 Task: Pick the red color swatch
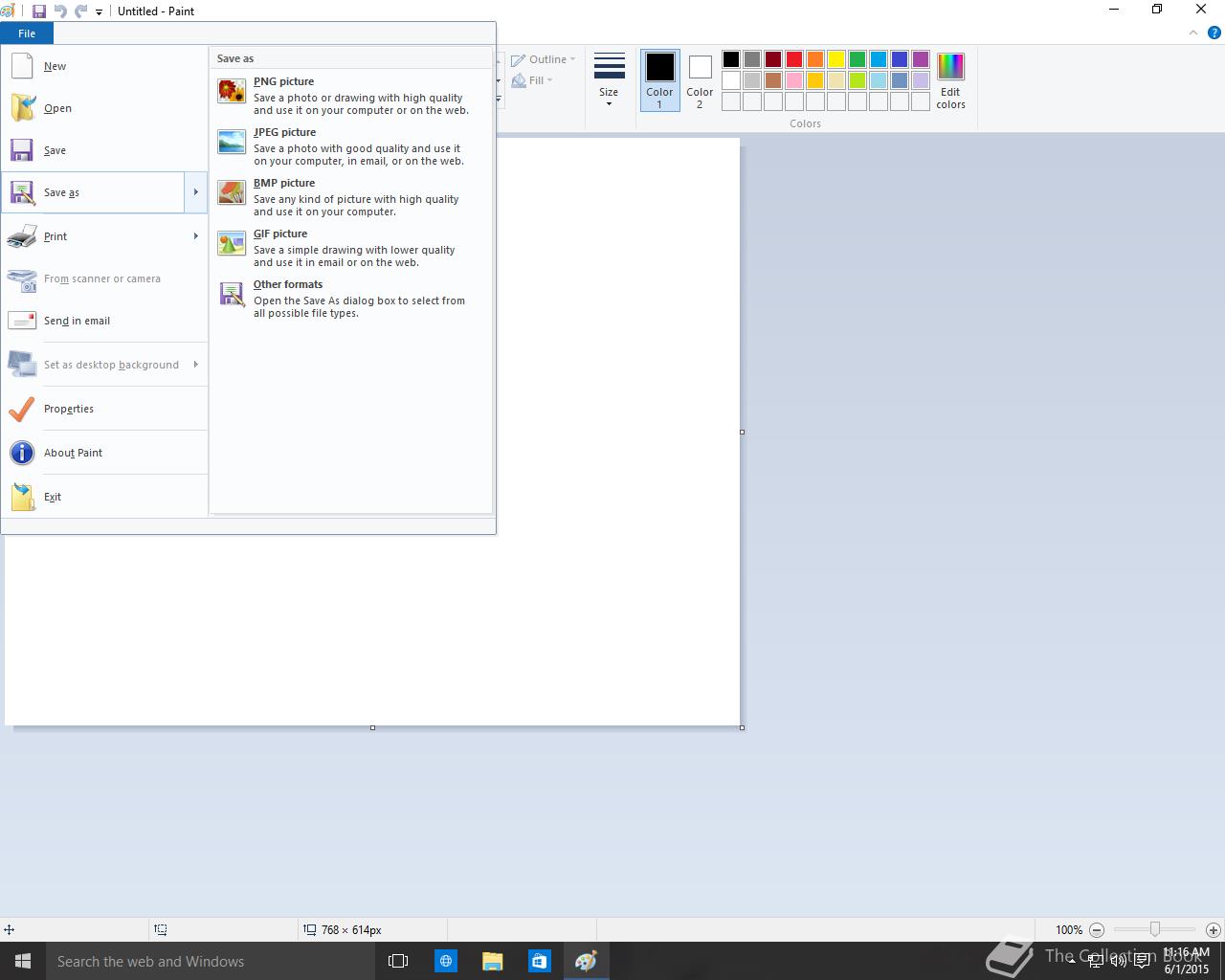(x=794, y=59)
